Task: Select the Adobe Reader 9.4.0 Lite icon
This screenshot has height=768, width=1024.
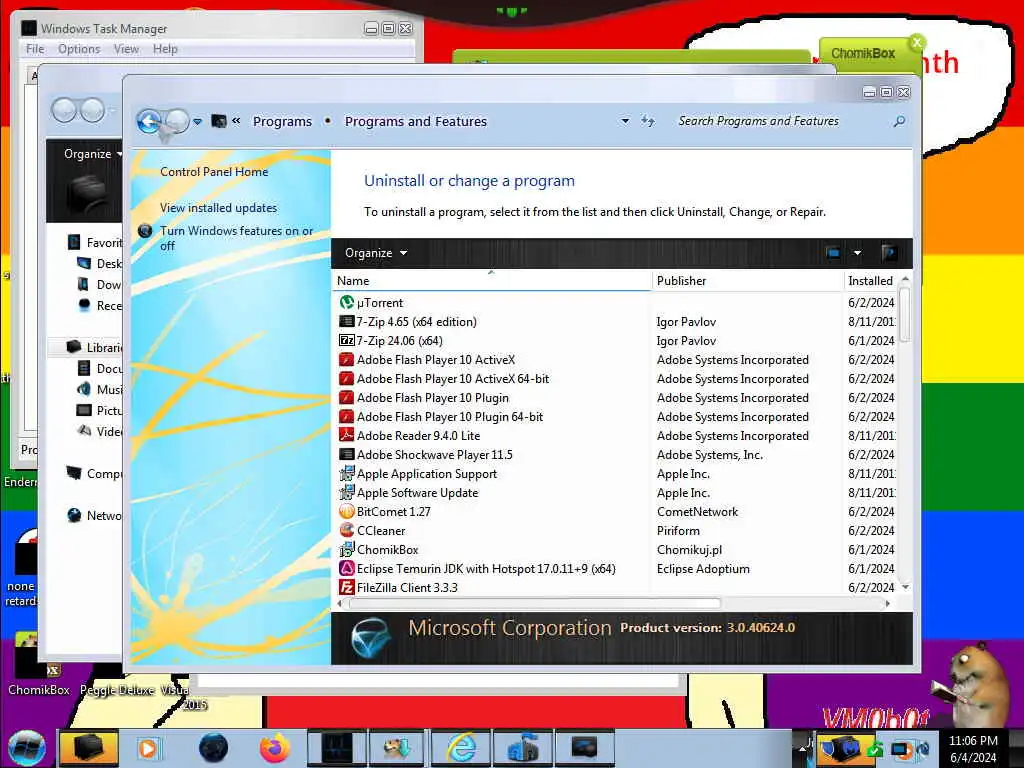Action: [346, 436]
